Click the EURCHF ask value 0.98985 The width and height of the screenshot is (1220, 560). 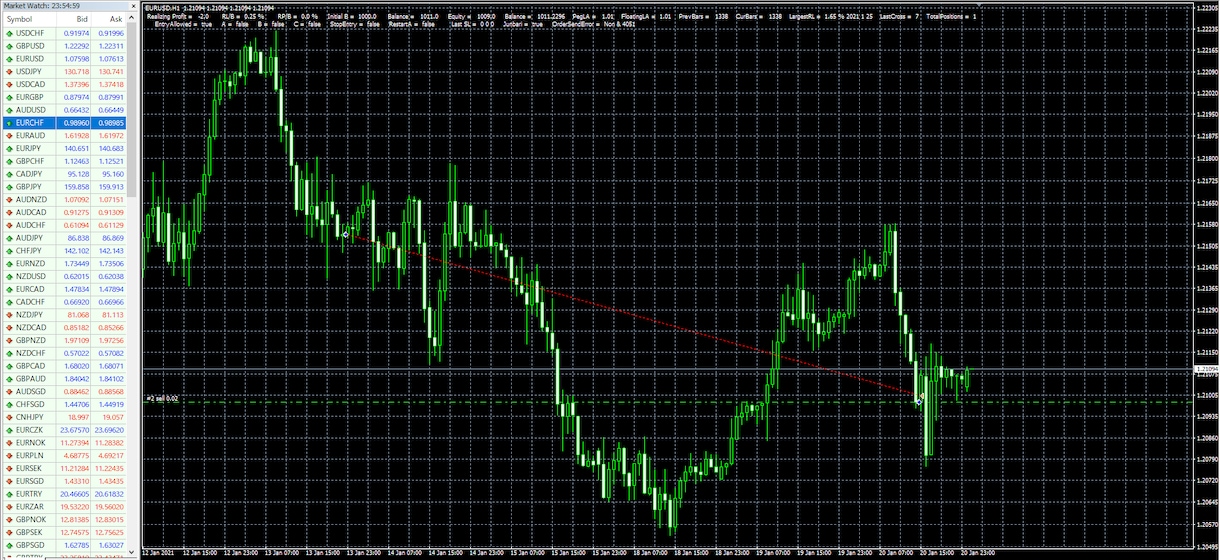tap(111, 123)
